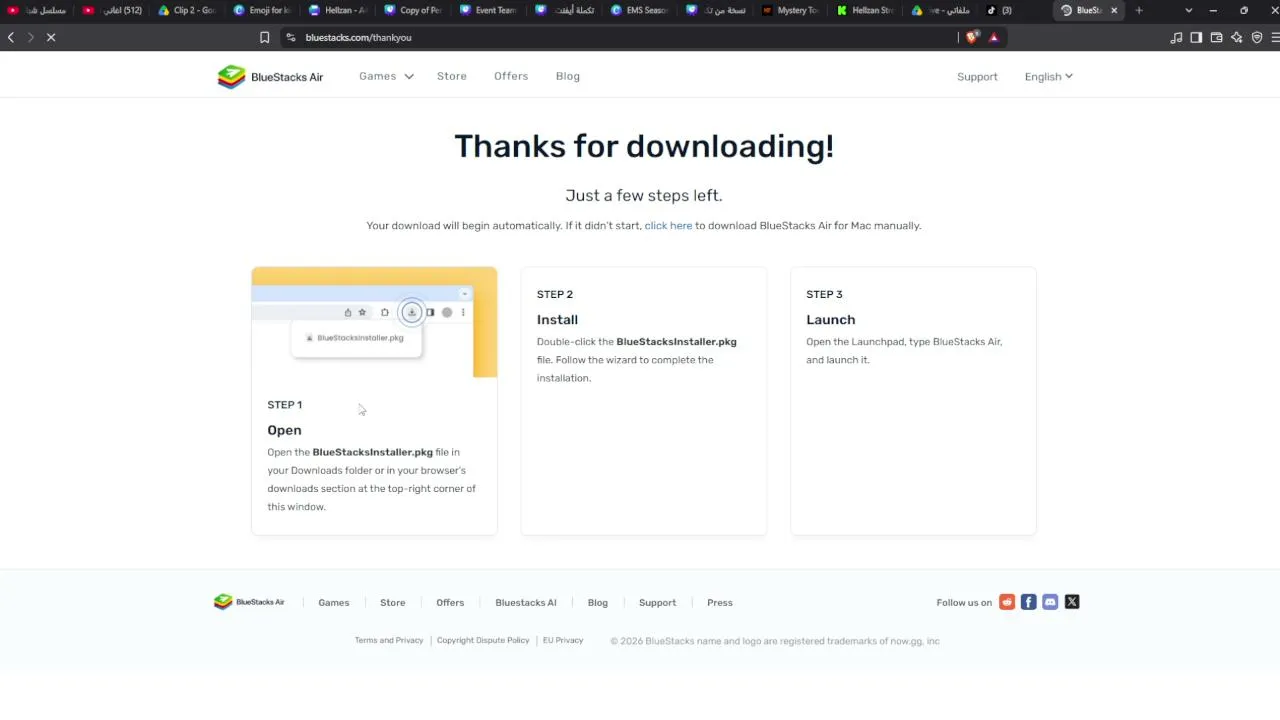Open the Discord social icon
The height and width of the screenshot is (720, 1280).
pyautogui.click(x=1050, y=602)
